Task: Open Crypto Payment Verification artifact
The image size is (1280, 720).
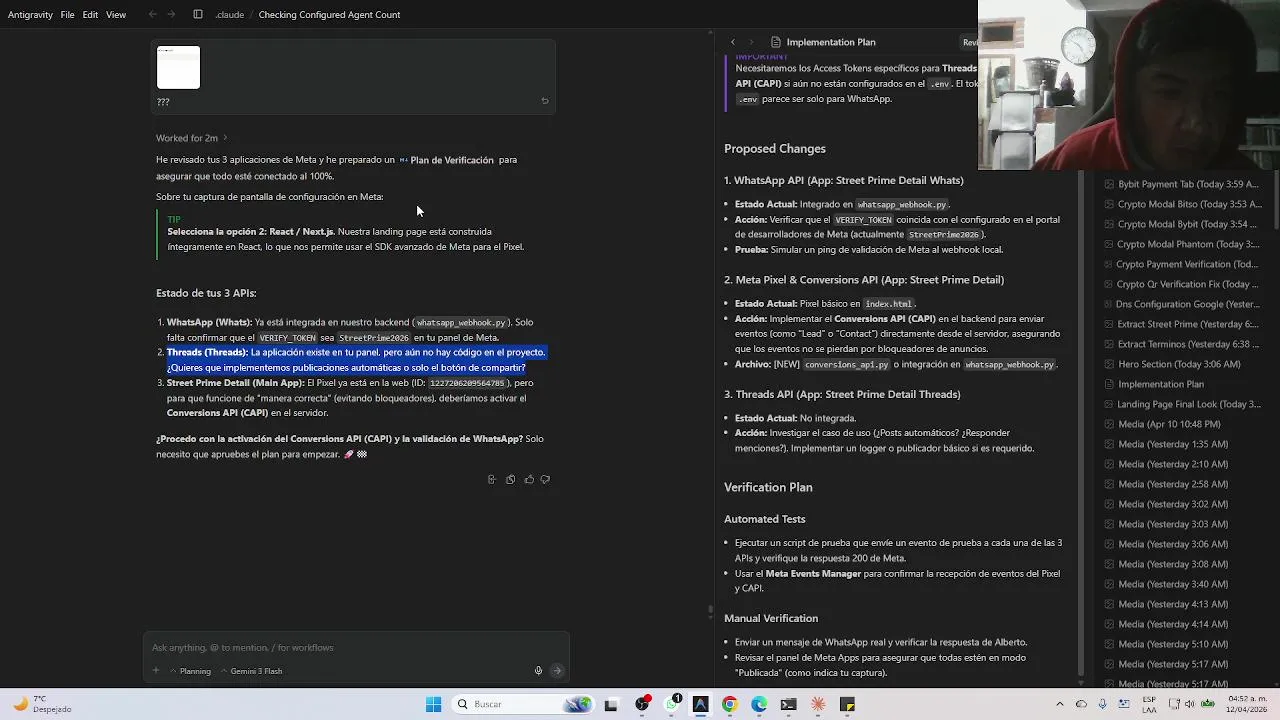Action: [x=1181, y=264]
